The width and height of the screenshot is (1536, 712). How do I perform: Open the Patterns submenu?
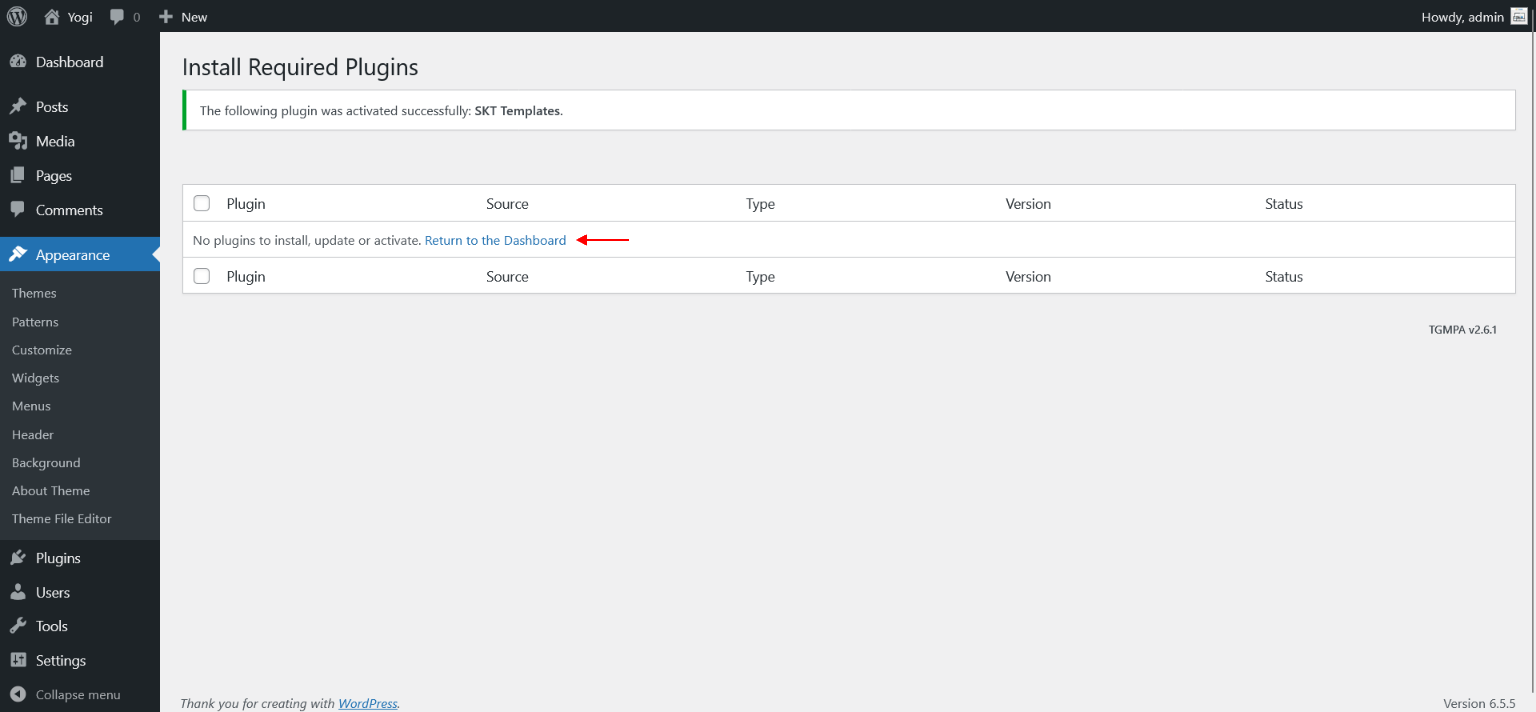(35, 322)
